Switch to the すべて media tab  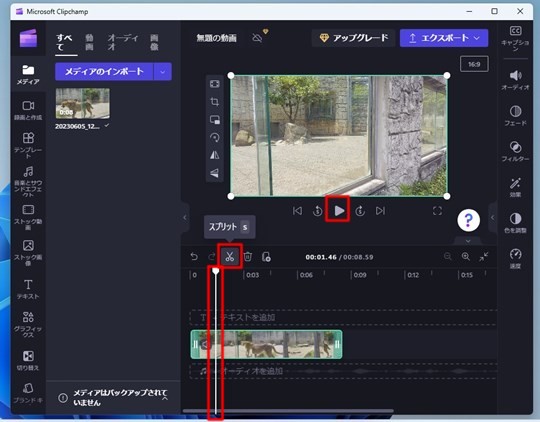(x=65, y=42)
